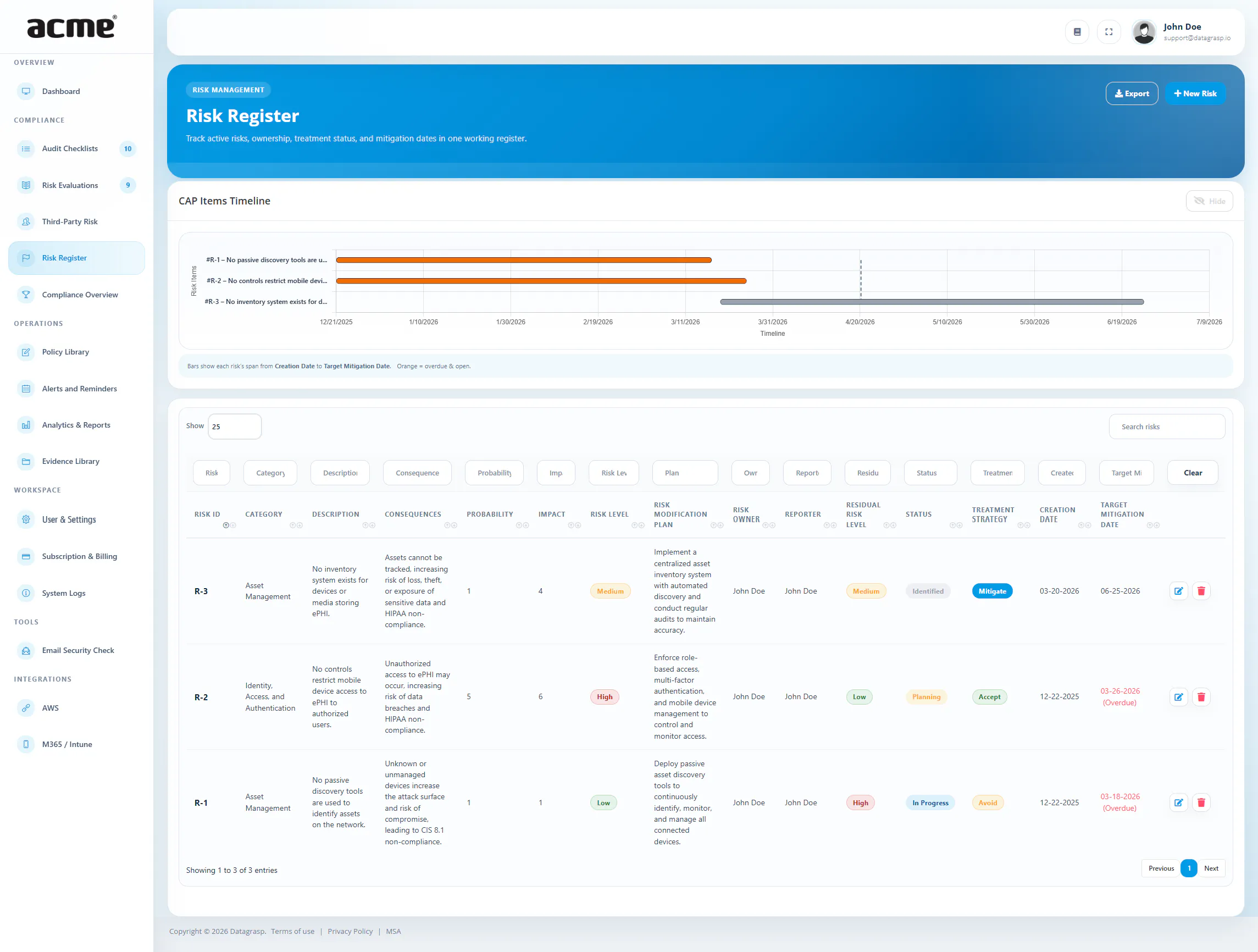The height and width of the screenshot is (952, 1258).
Task: Open the Risk Evaluations book icon
Action: click(26, 185)
